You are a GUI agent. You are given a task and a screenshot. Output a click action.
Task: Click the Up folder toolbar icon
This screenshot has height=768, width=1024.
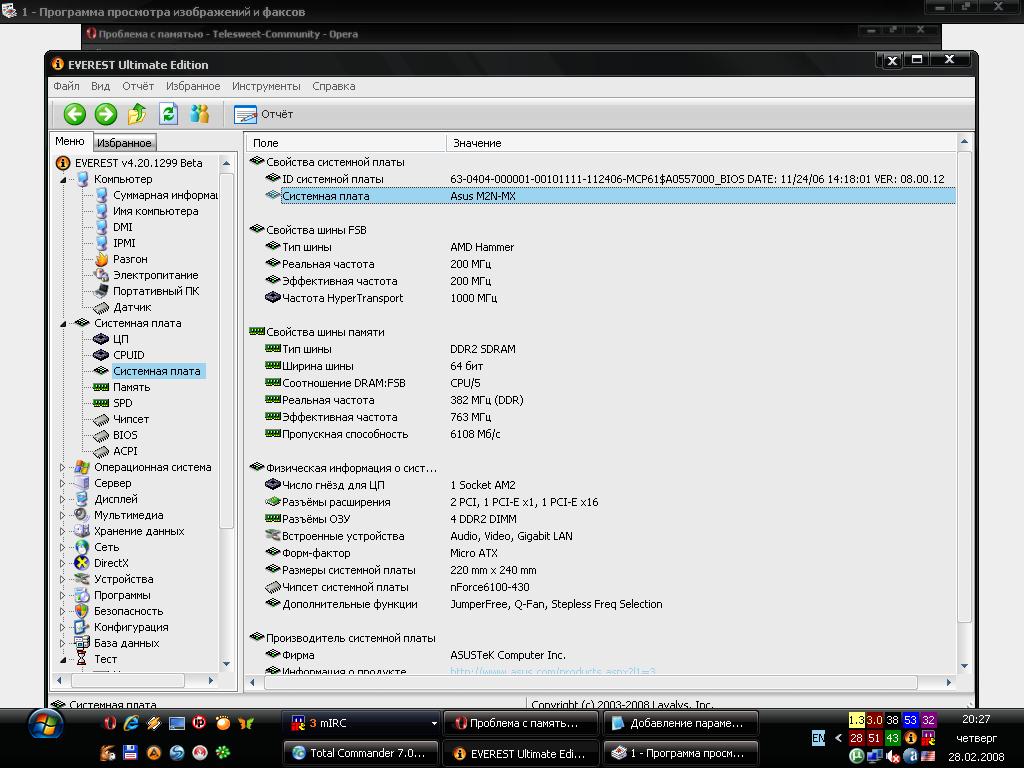[x=137, y=114]
